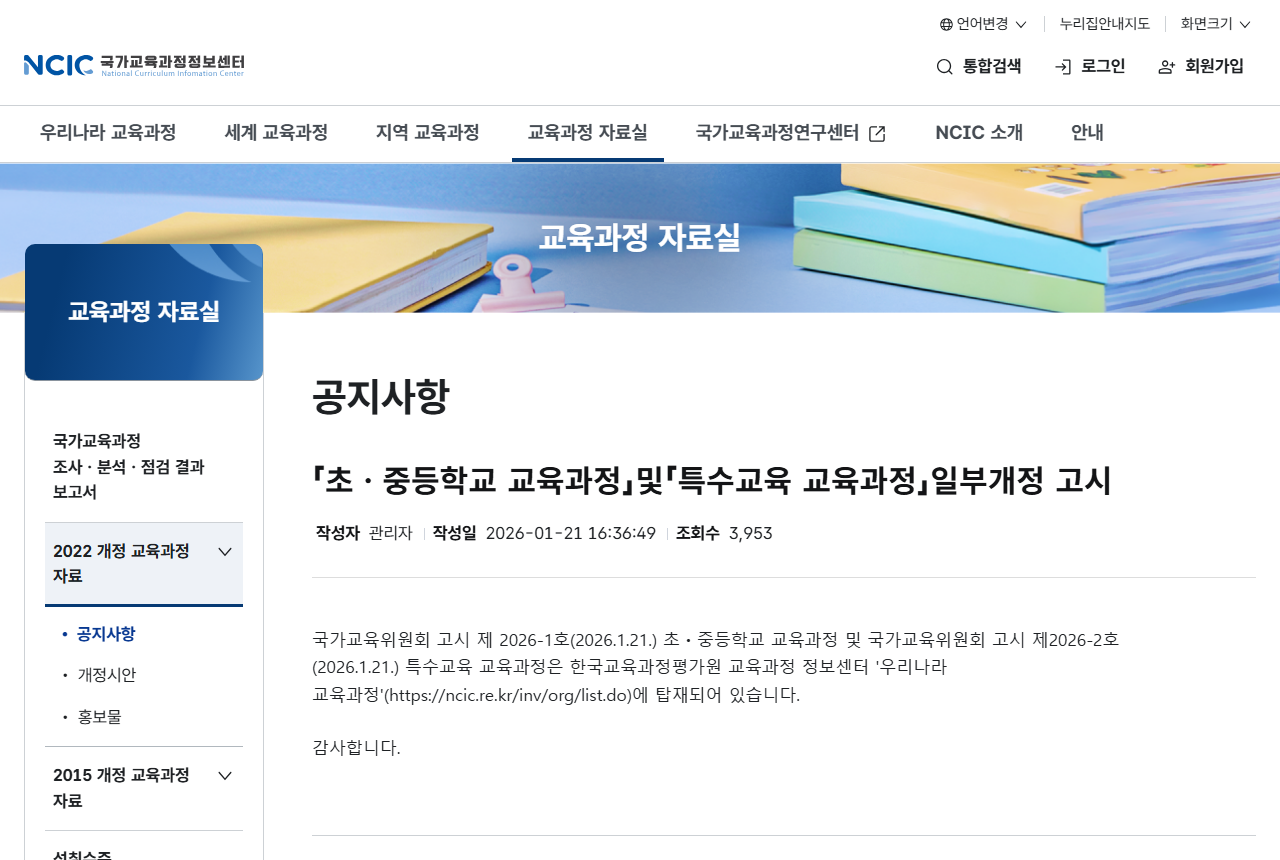This screenshot has width=1280, height=860.
Task: Click the login arrow icon
Action: [x=1063, y=67]
